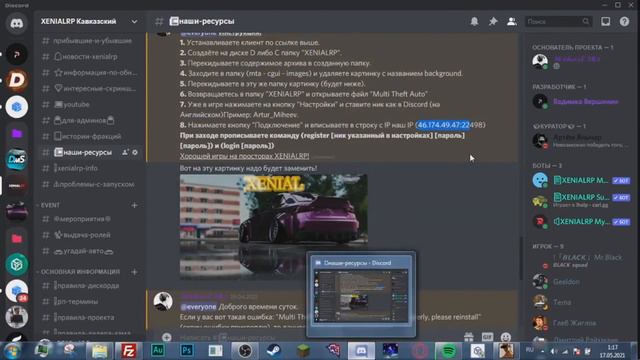The image size is (640, 360).
Task: Open Minecraft from the taskbar
Action: [303, 351]
